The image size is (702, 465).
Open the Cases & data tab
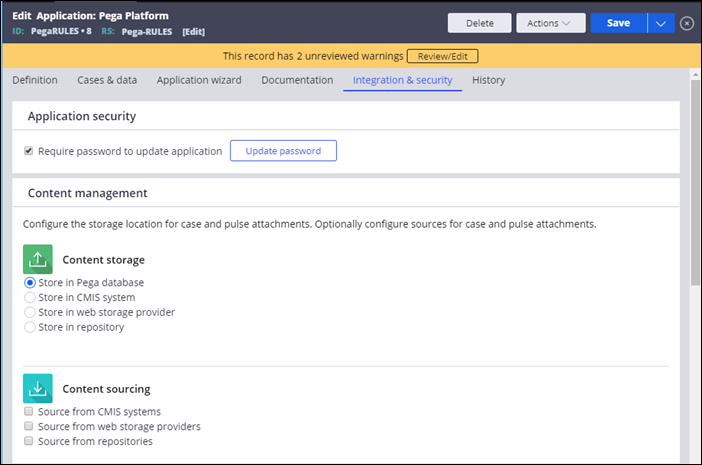(x=107, y=80)
